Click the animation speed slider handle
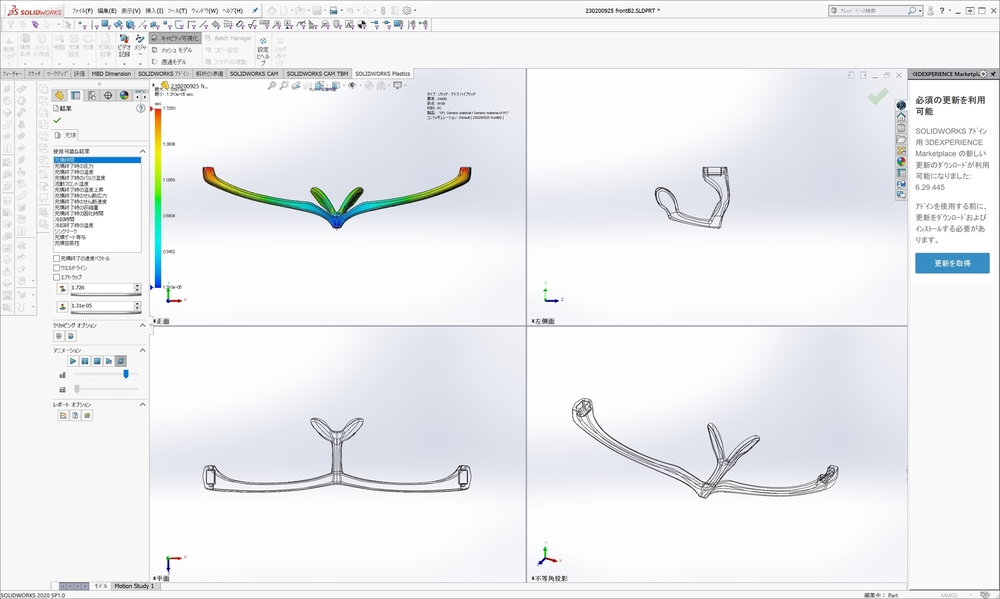1000x599 pixels. pyautogui.click(x=126, y=374)
